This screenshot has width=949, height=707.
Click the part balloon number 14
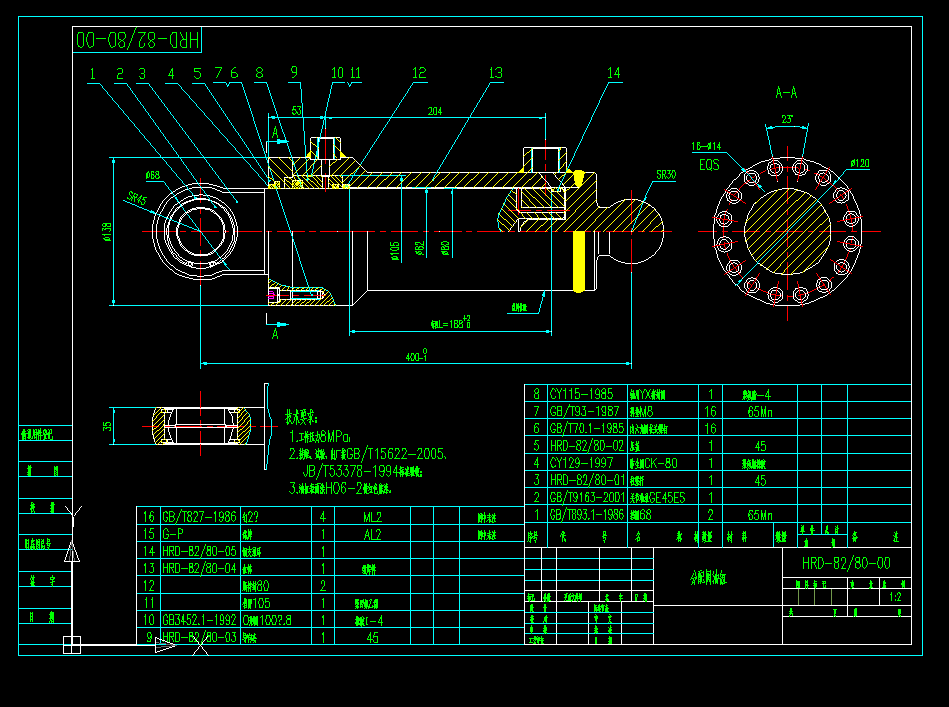click(x=613, y=72)
